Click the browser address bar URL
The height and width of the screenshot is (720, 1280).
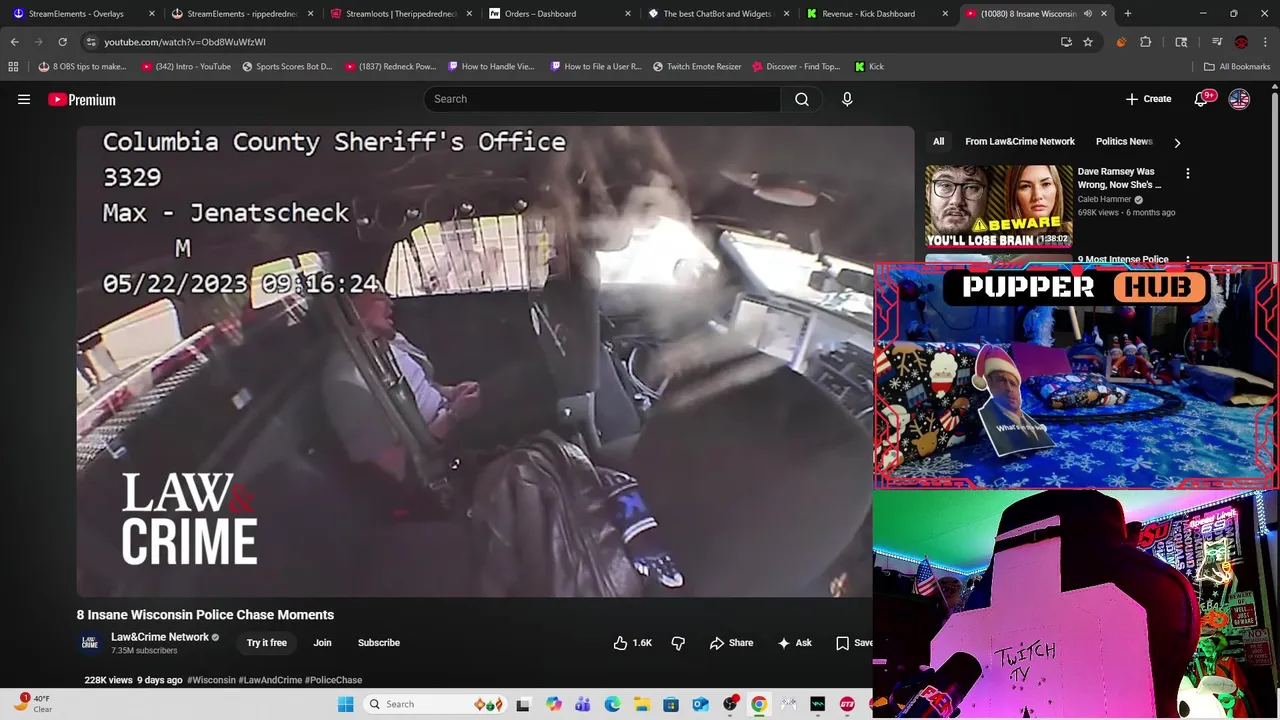pos(185,42)
